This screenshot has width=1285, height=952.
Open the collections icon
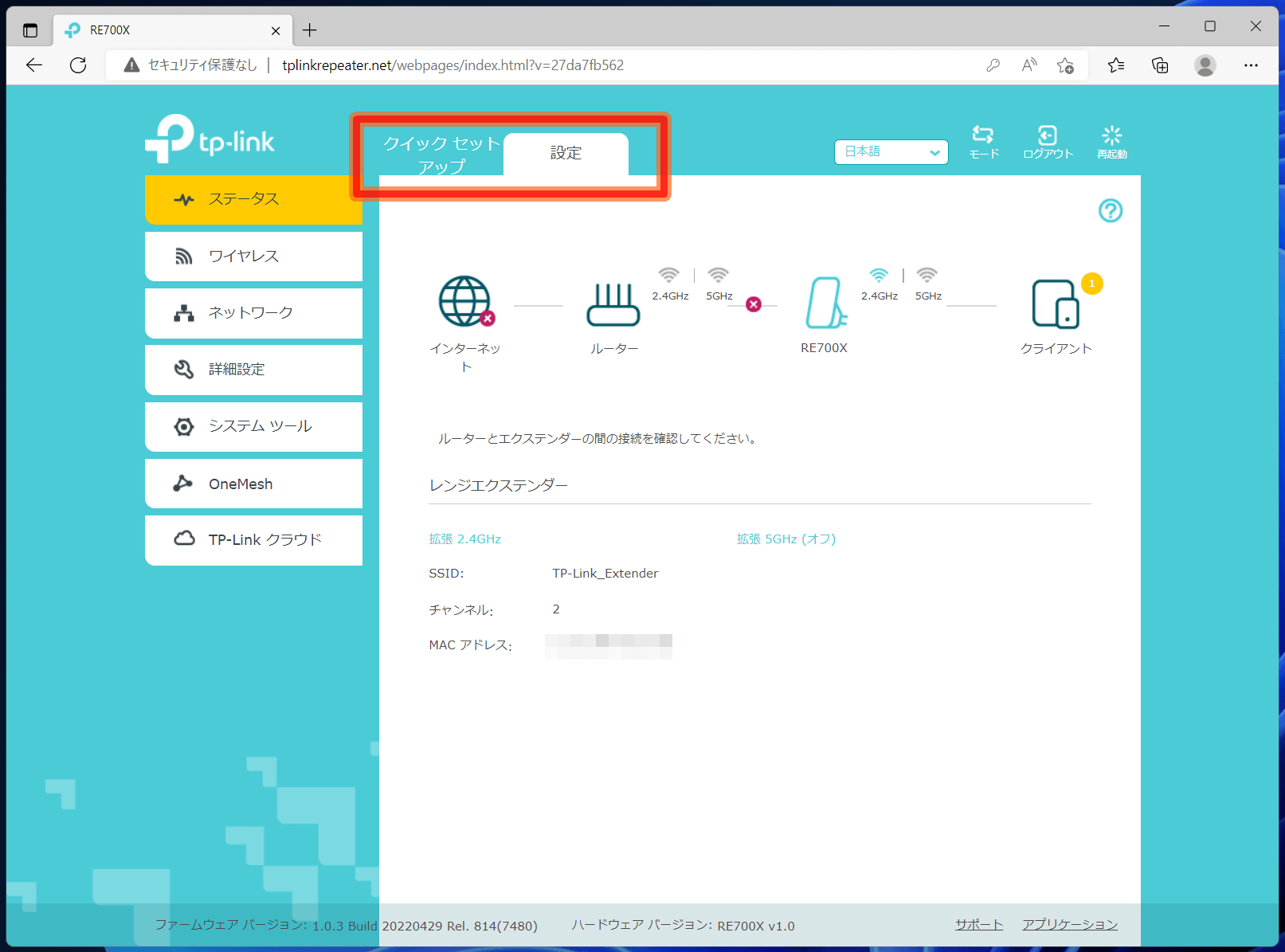click(x=1161, y=65)
